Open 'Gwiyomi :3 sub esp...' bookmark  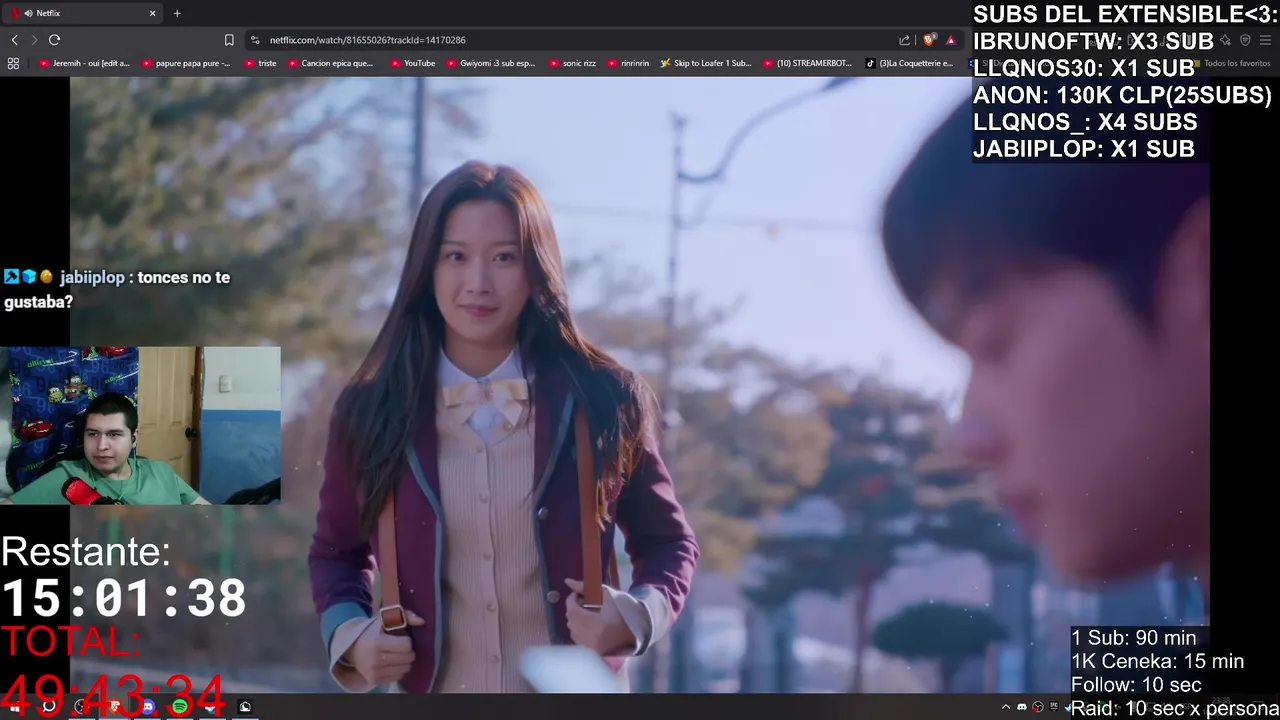click(490, 63)
